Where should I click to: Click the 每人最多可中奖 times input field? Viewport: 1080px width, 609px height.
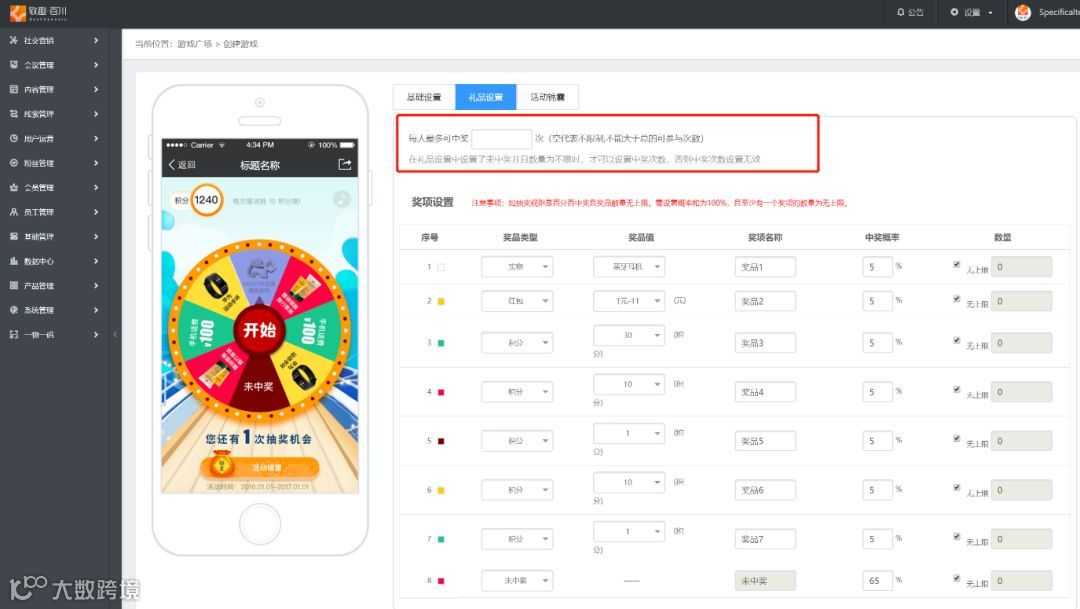click(501, 138)
